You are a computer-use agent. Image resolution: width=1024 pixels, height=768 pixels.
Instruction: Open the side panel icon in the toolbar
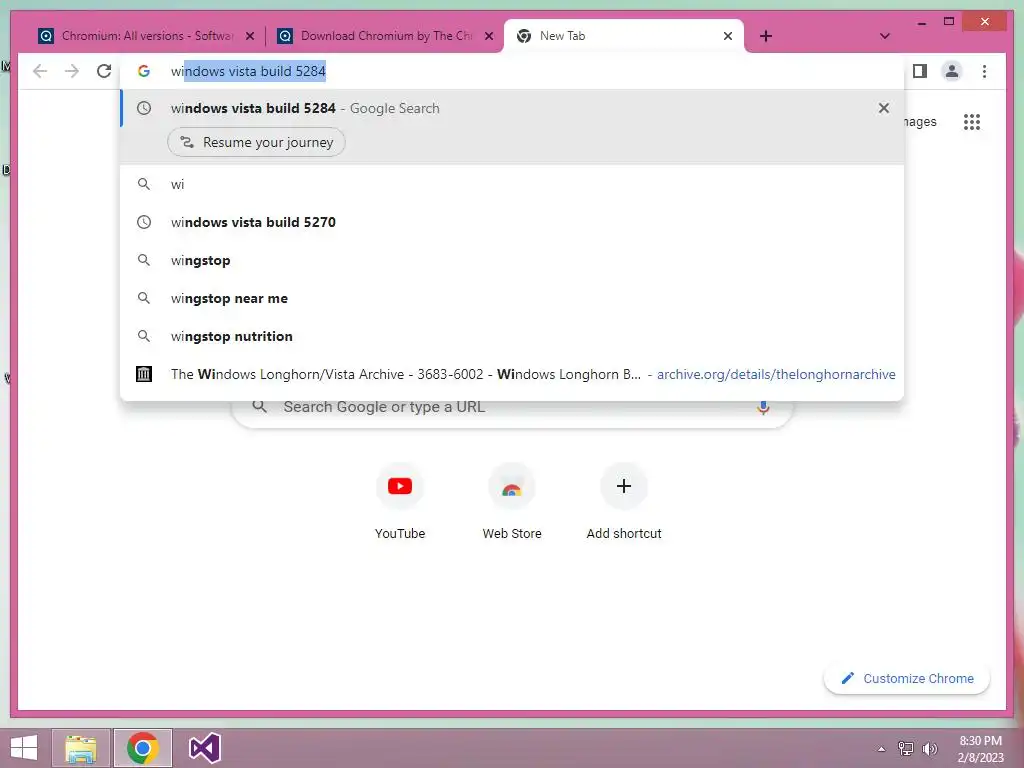click(x=920, y=71)
